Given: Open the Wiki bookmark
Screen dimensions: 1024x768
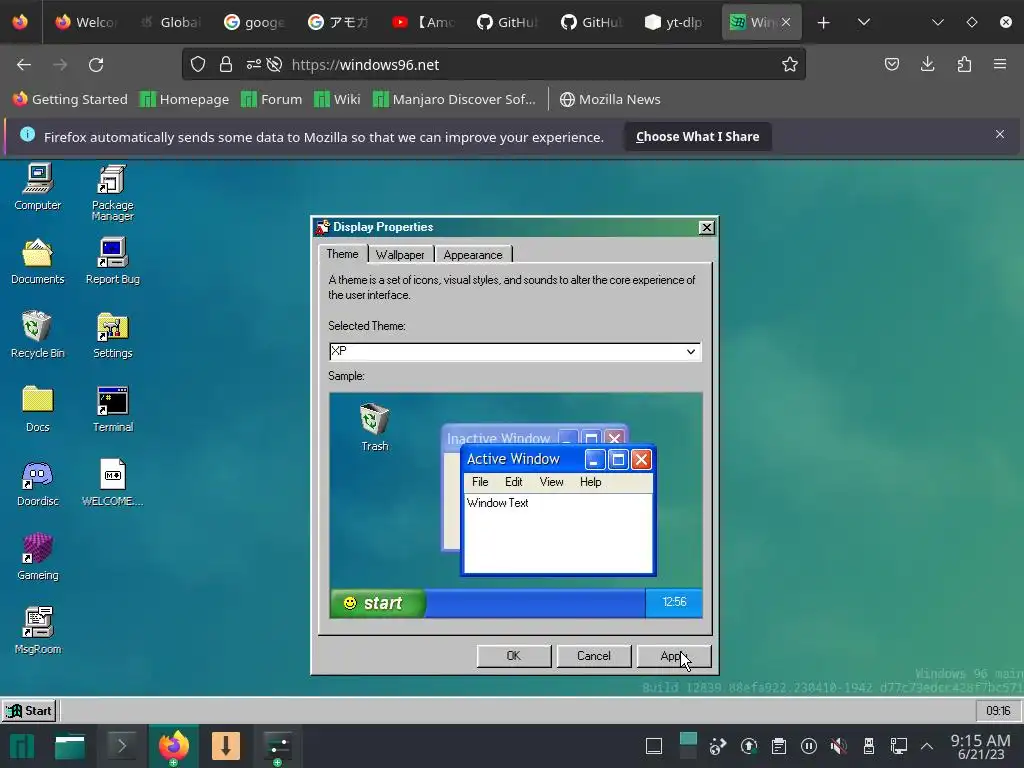Looking at the screenshot, I should tap(337, 99).
